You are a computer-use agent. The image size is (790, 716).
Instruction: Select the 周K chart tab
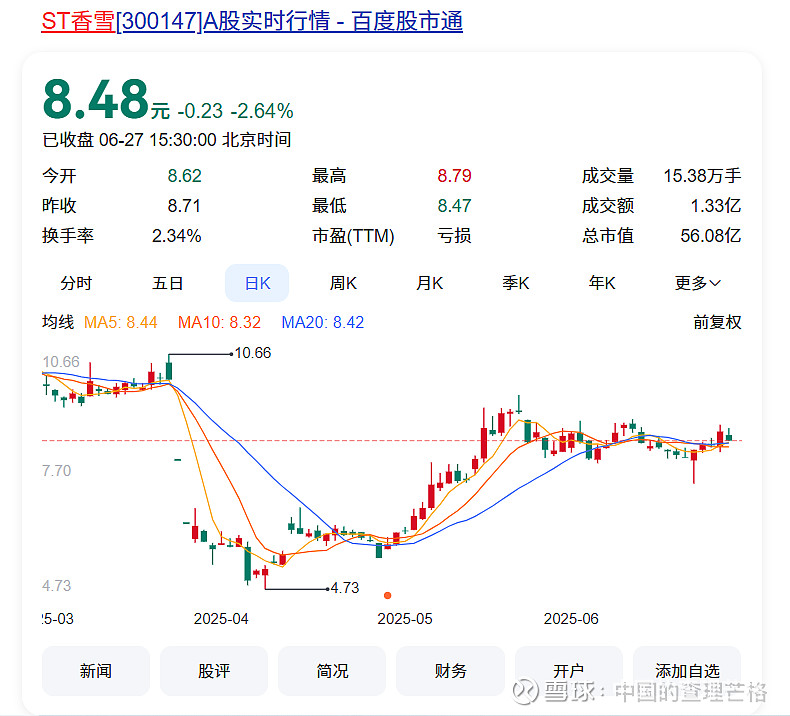(343, 283)
